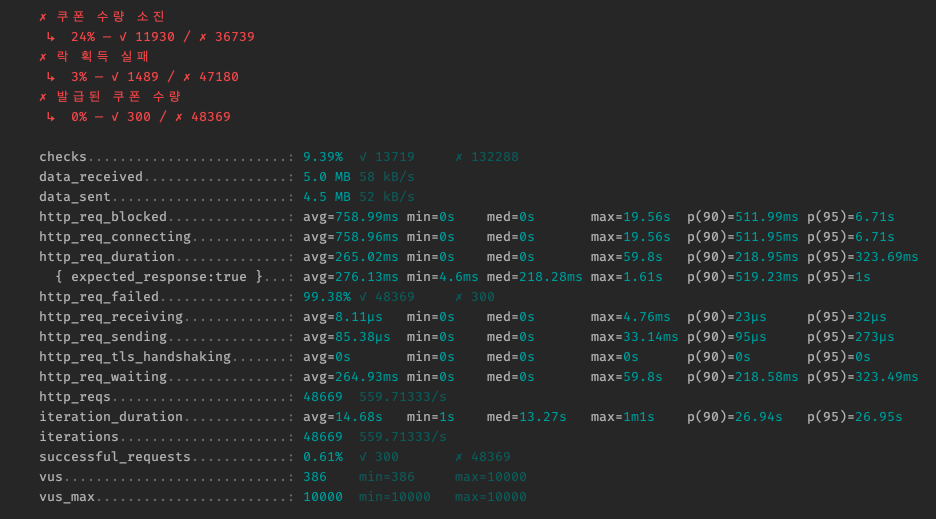
Task: Select the successful_requests value 0.61%
Action: pos(323,457)
